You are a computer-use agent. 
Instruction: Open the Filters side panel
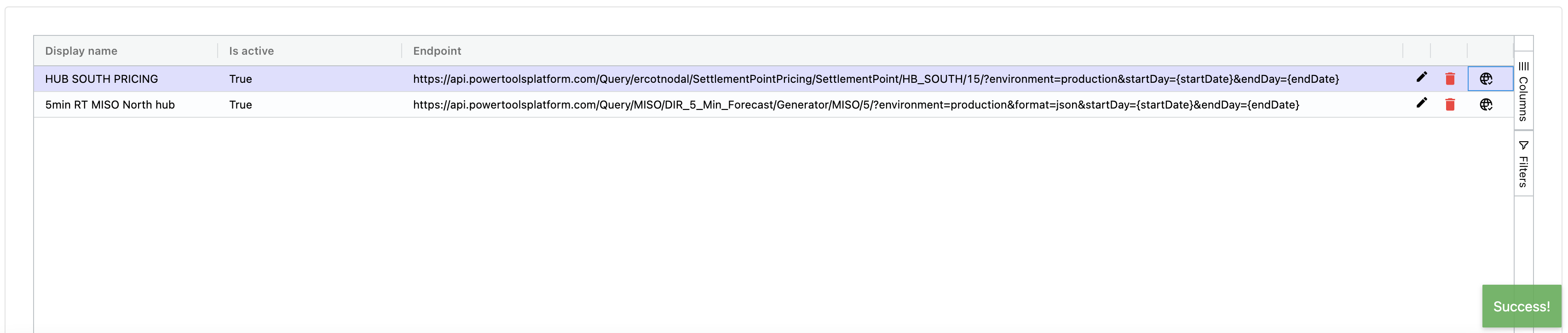(1523, 163)
